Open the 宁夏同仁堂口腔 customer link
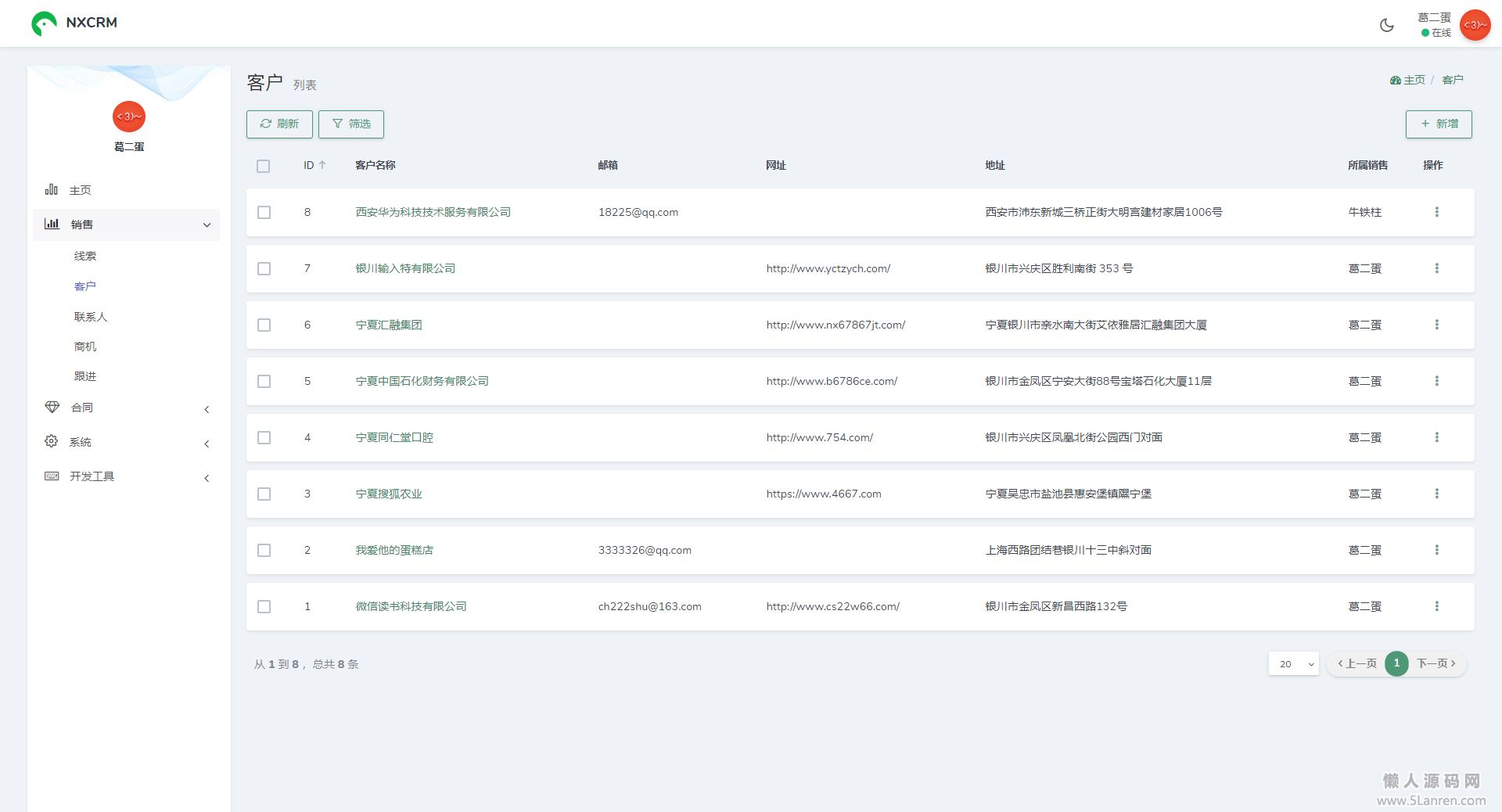The width and height of the screenshot is (1502, 812). tap(394, 437)
